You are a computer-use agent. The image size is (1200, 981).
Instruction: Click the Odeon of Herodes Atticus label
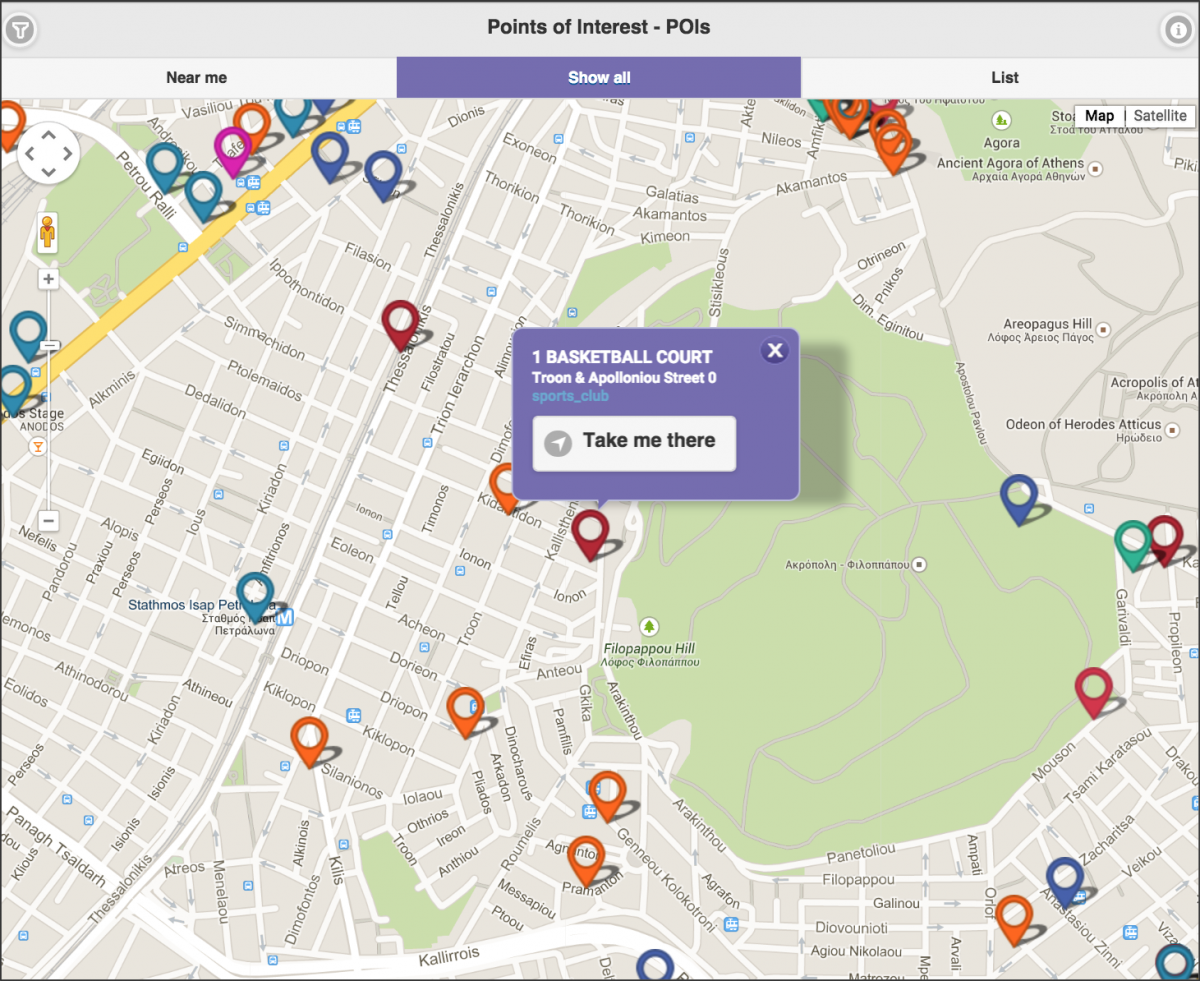[x=1084, y=424]
